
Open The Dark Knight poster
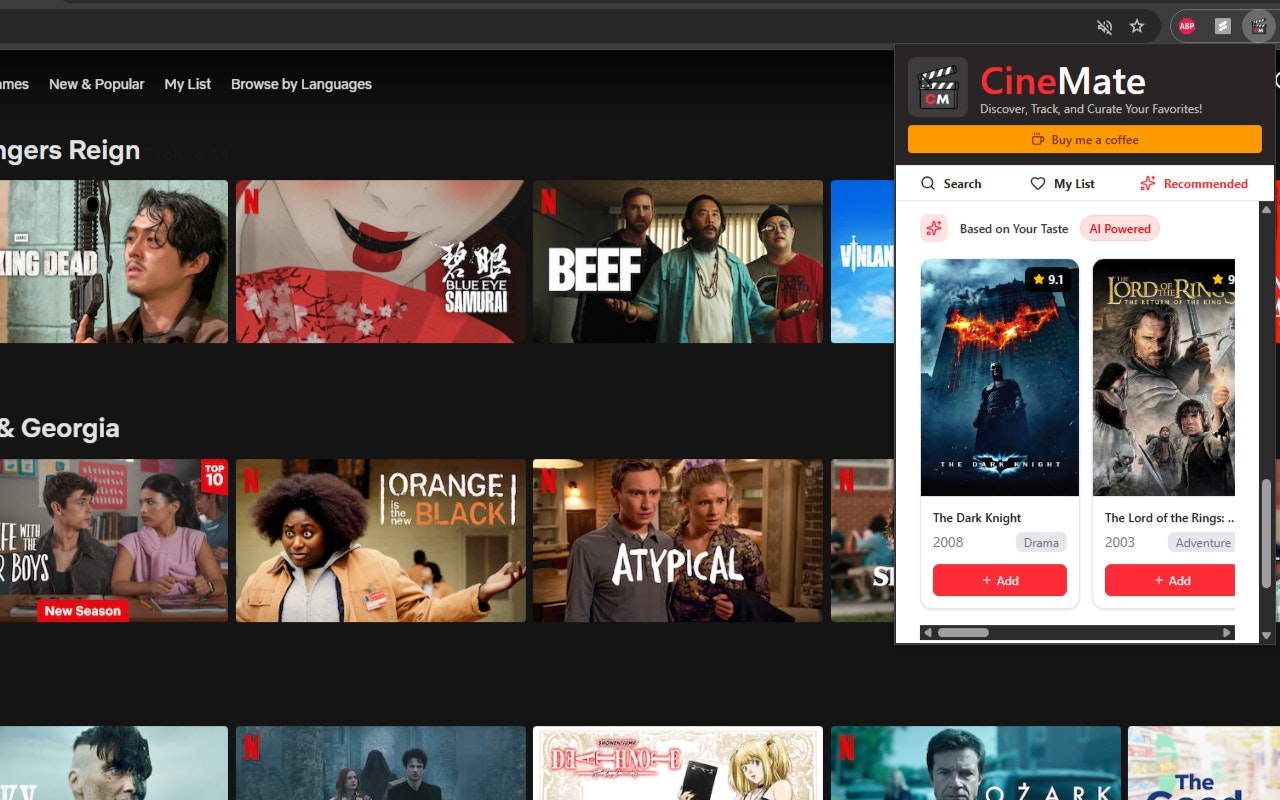[1000, 378]
